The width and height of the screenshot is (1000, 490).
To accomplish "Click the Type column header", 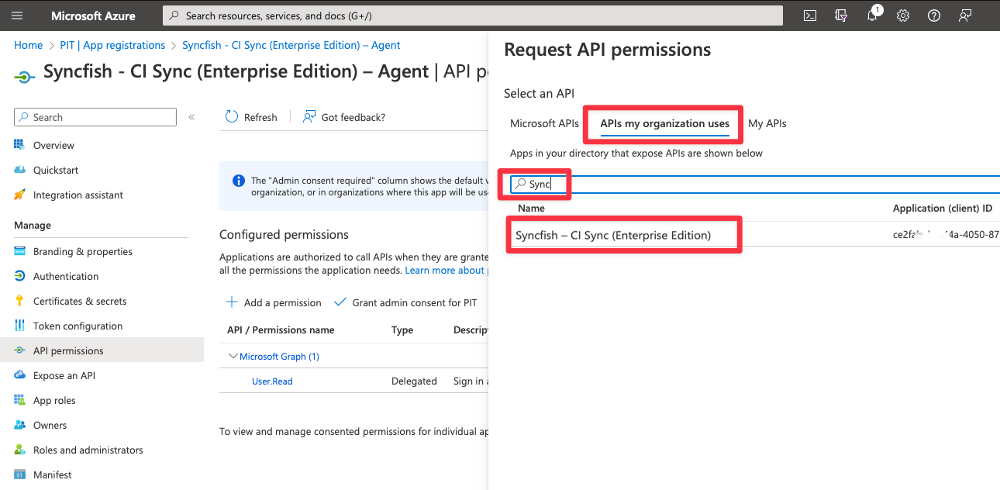I will click(x=402, y=330).
